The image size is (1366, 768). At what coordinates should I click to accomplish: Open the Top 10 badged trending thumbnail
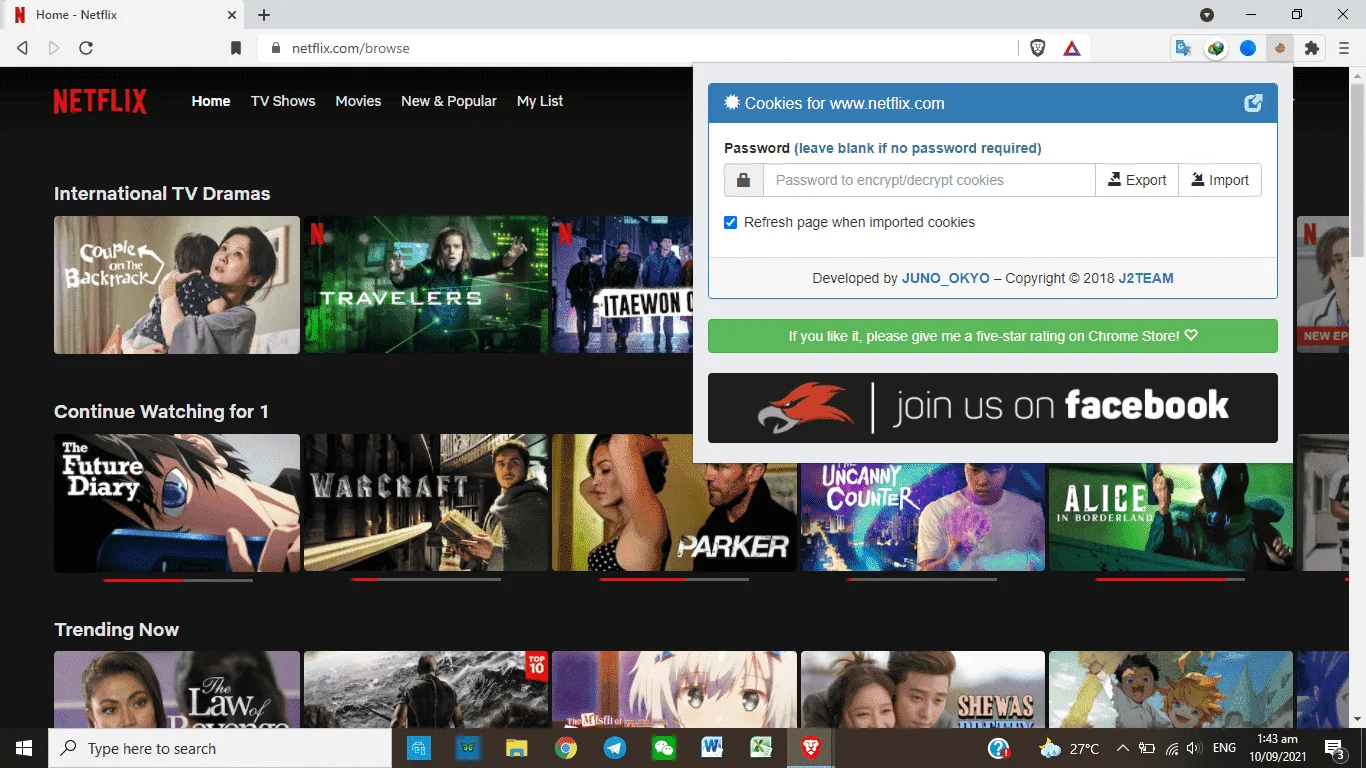(426, 689)
